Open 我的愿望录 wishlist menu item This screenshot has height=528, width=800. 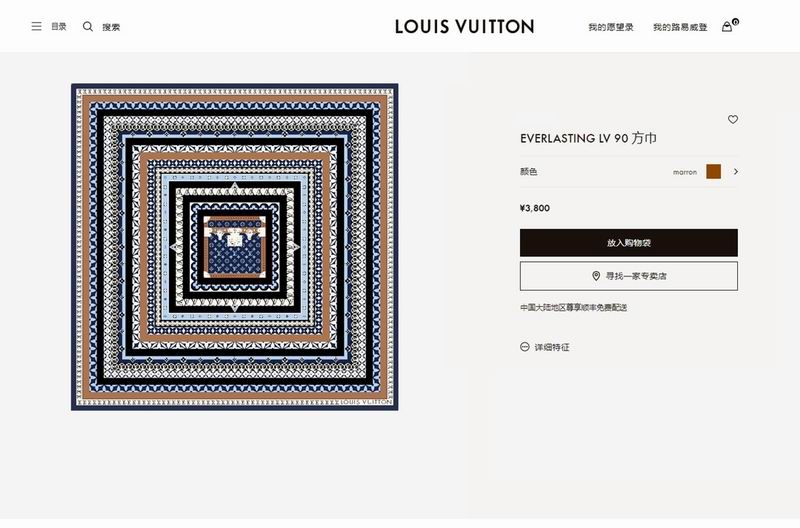pos(611,27)
